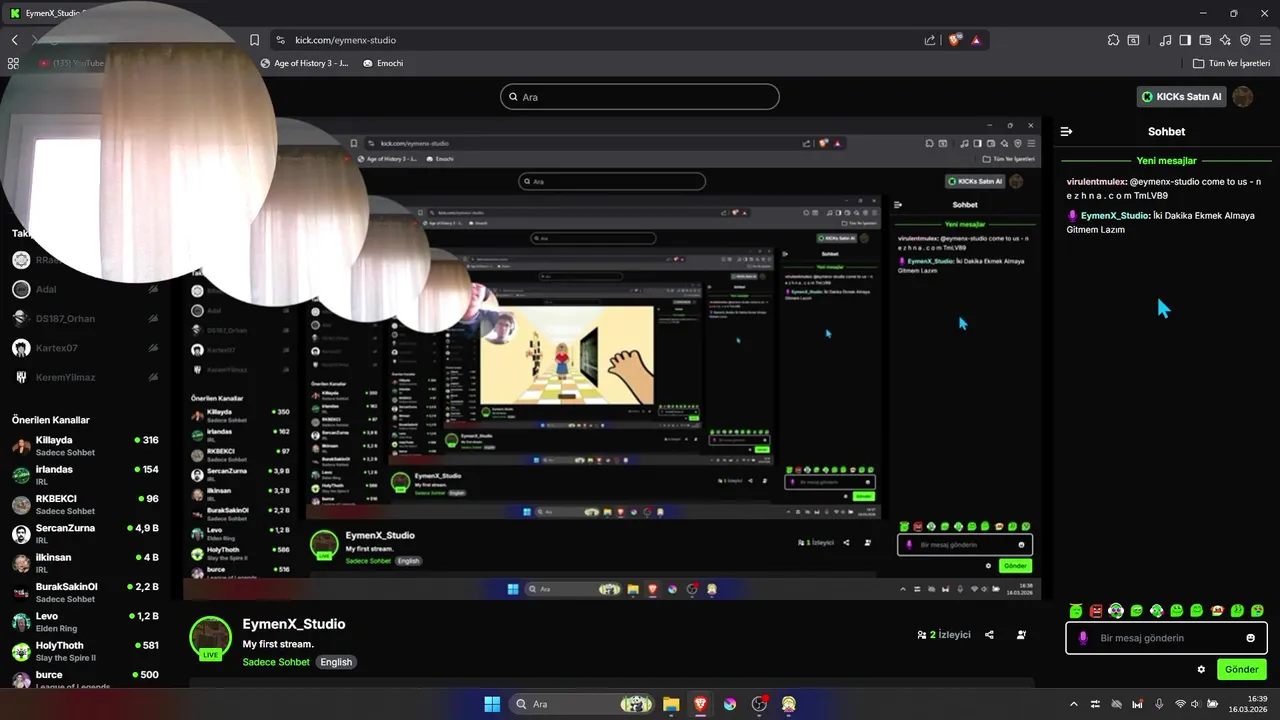
Task: Open SercanZurna recommended channel
Action: [x=85, y=534]
